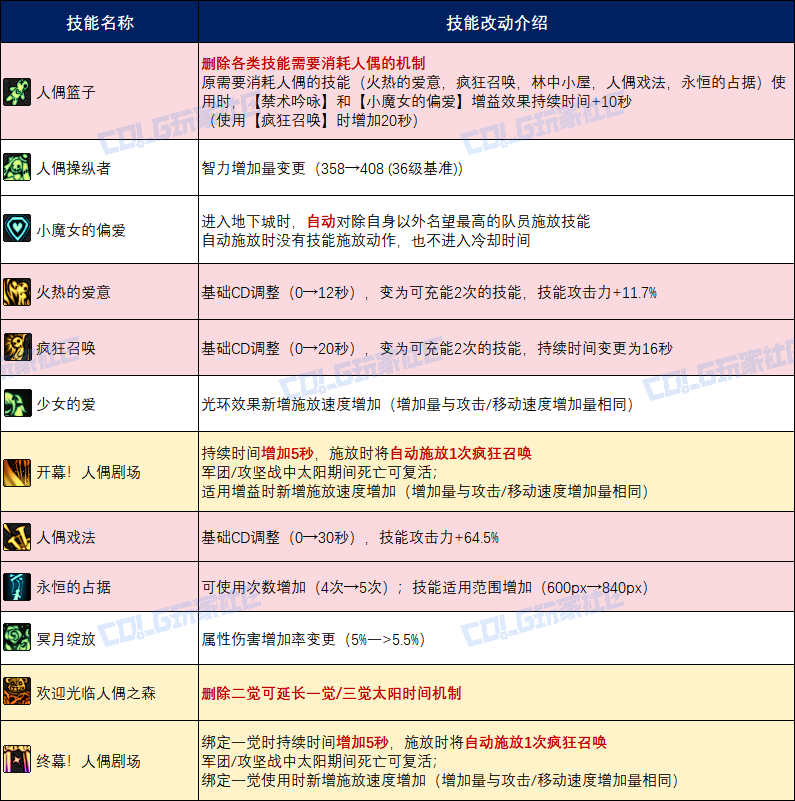
Task: Click the 技能名称 column header
Action: [x=99, y=22]
